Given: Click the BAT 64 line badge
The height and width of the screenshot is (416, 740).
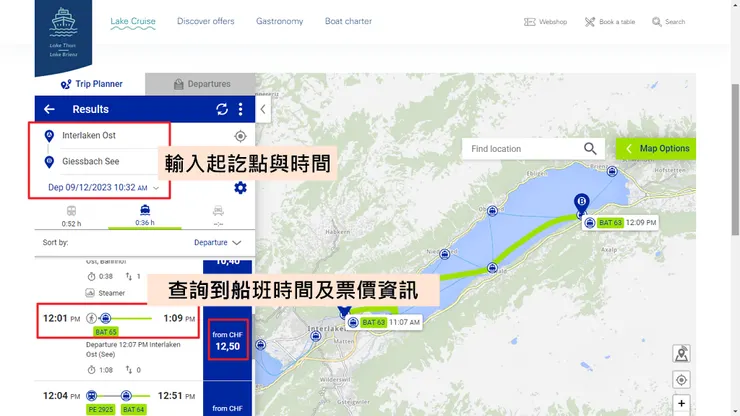Looking at the screenshot, I should point(133,409).
